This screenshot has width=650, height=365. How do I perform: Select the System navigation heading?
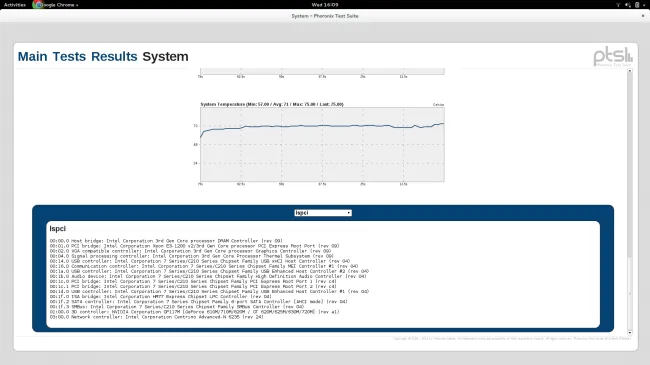[x=165, y=56]
